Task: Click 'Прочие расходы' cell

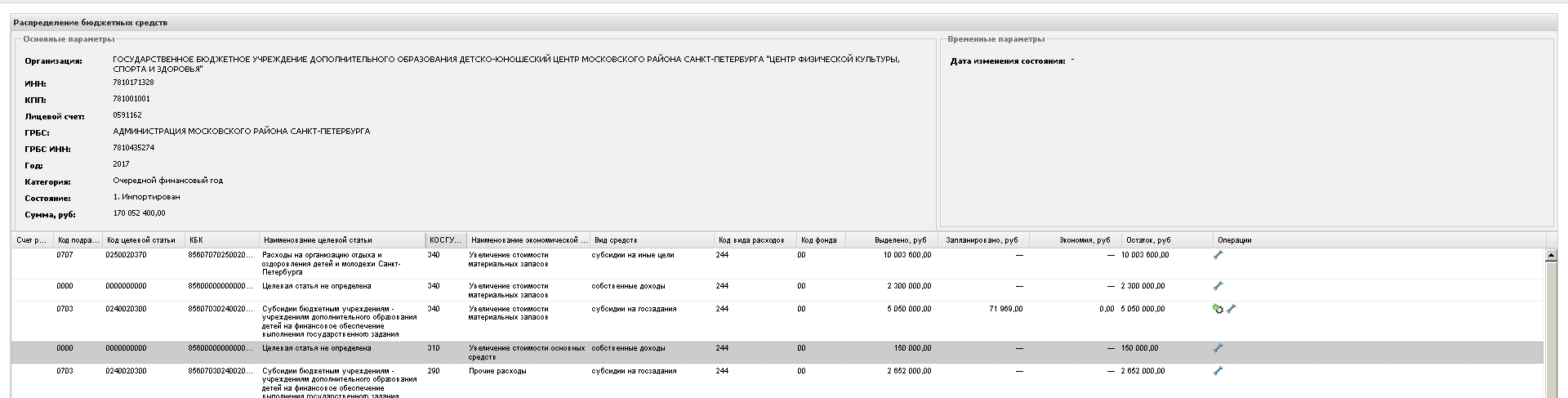Action: [497, 371]
